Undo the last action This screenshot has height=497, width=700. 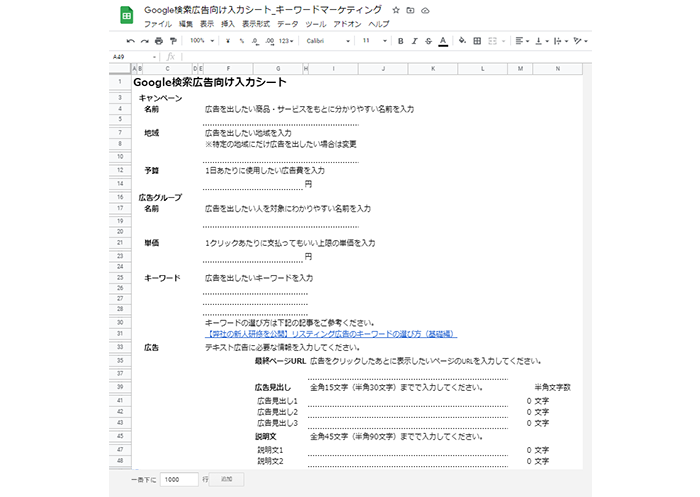click(x=130, y=41)
